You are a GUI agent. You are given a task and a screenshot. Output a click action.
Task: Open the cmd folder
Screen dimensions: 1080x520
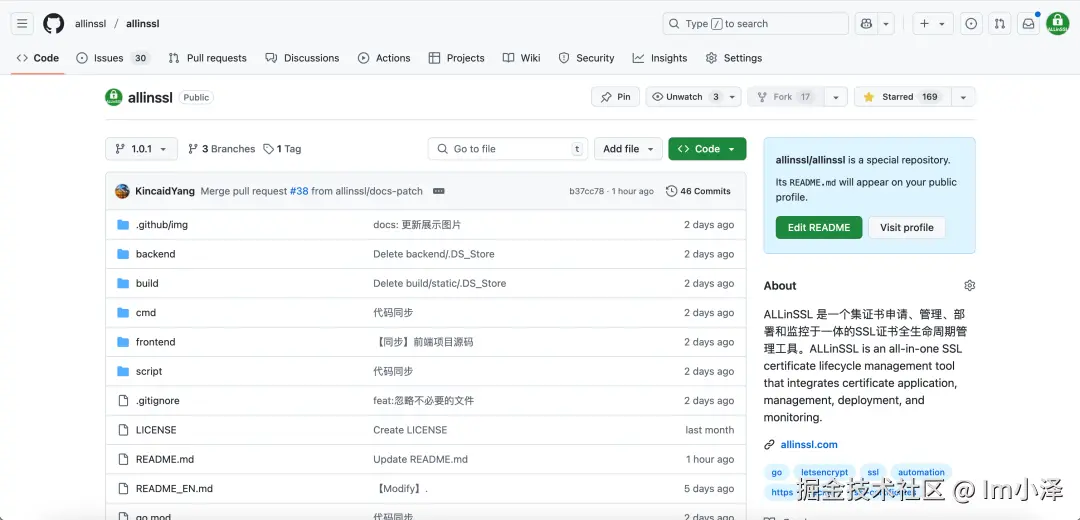[146, 313]
